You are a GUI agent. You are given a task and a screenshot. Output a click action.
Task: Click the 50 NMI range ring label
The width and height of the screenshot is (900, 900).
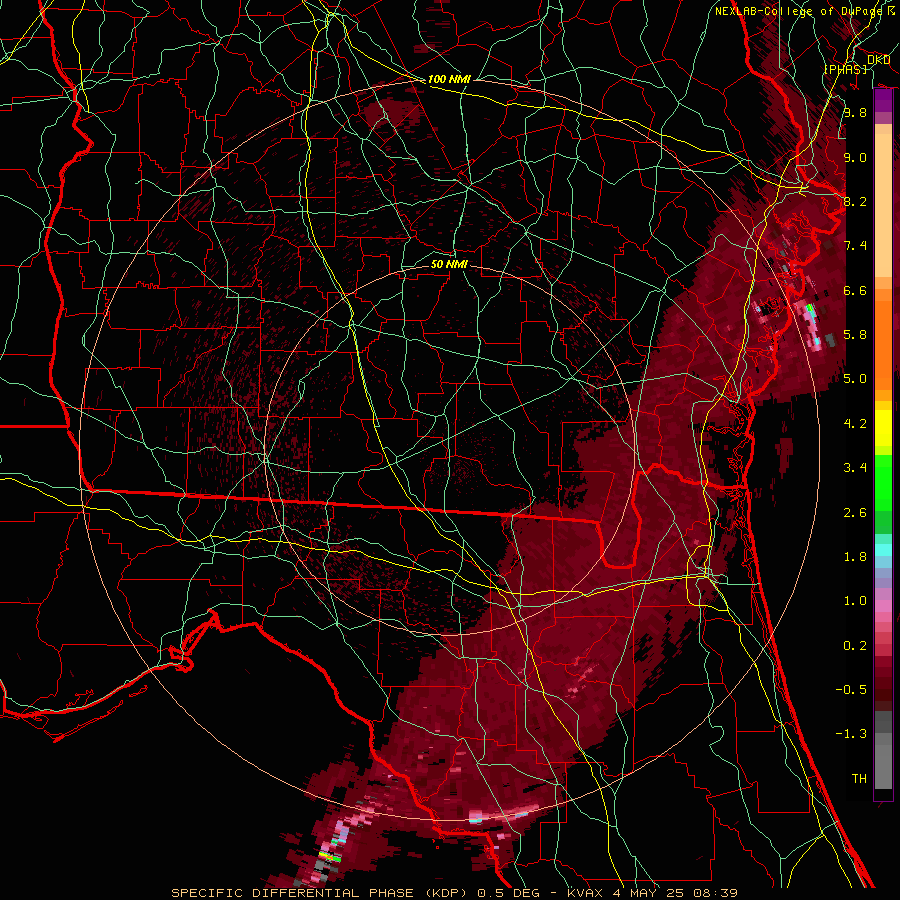(449, 264)
